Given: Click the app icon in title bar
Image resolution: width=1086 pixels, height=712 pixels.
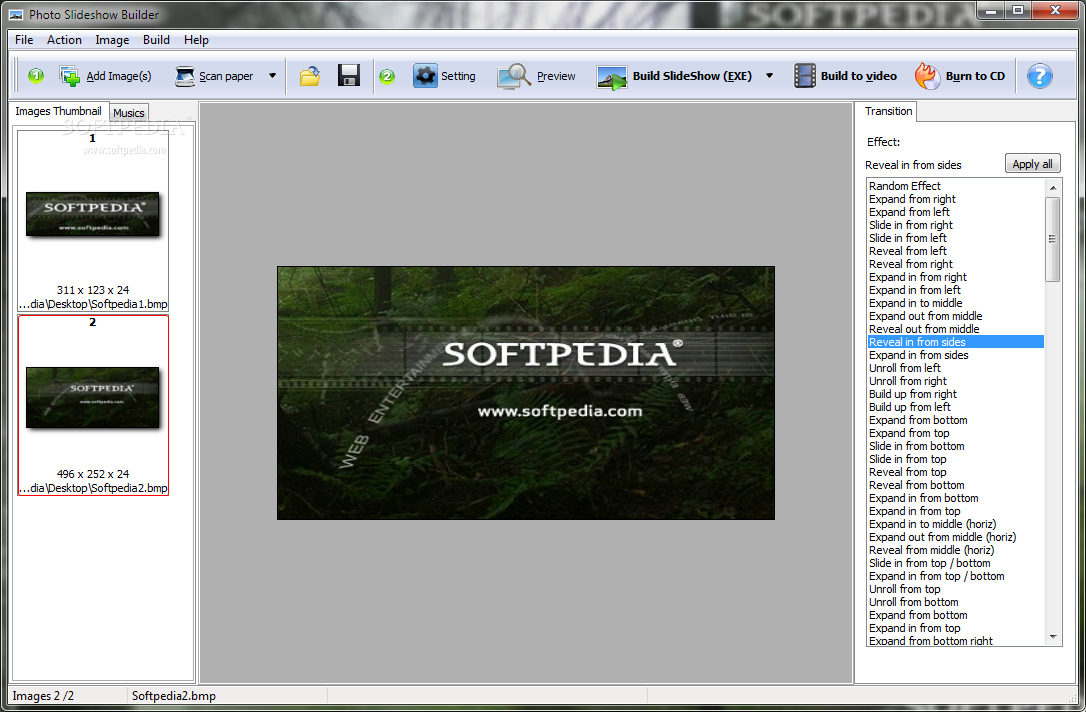Looking at the screenshot, I should [16, 15].
